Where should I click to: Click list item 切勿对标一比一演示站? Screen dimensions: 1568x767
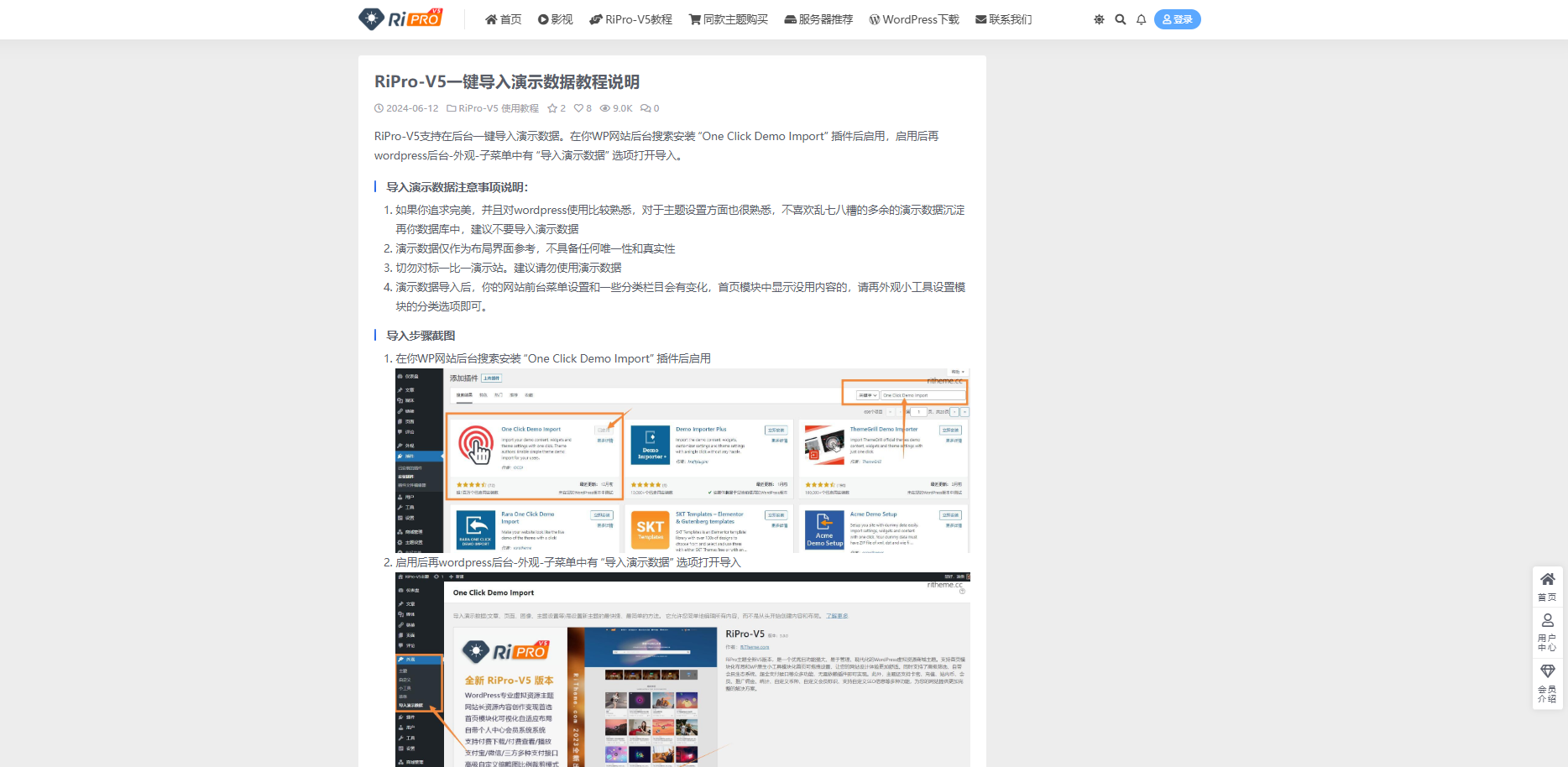point(509,268)
